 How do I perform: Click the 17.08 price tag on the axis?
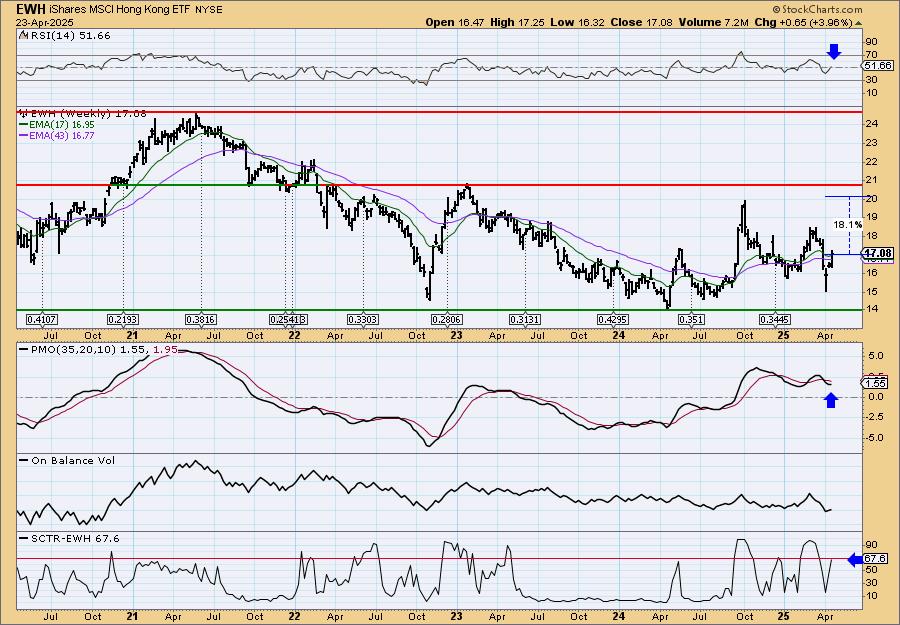click(879, 253)
